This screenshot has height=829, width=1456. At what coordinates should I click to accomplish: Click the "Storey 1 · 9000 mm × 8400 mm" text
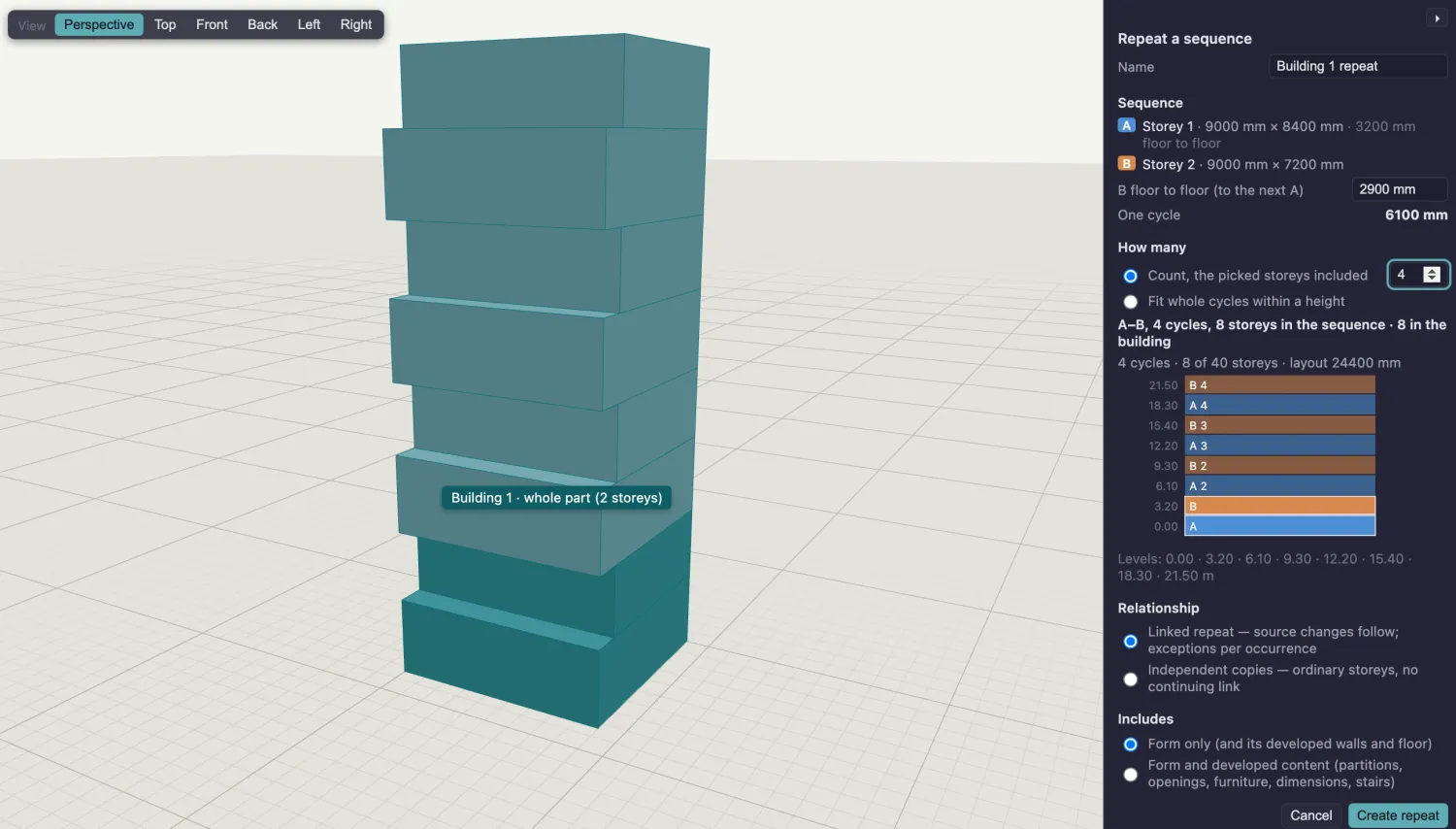click(x=1242, y=126)
